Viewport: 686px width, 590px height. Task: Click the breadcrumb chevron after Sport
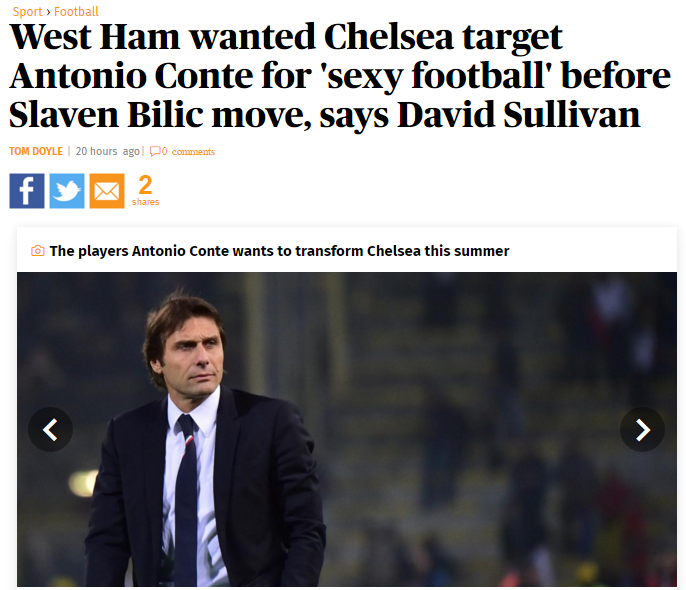(48, 12)
